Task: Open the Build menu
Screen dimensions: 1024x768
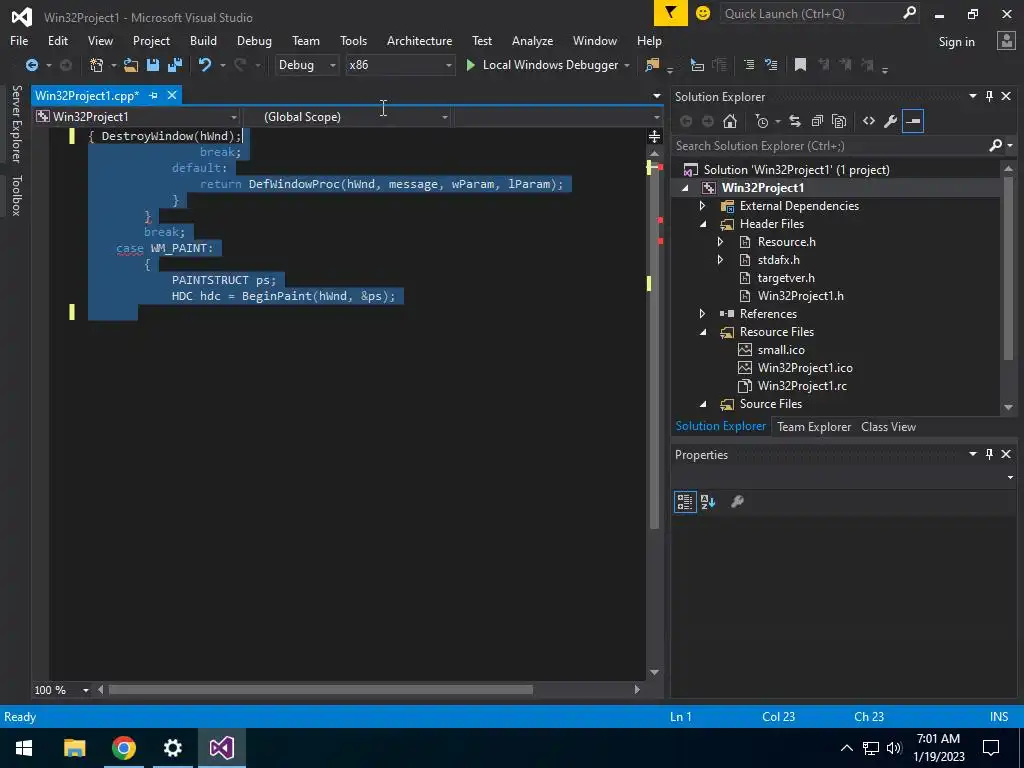Action: [203, 40]
